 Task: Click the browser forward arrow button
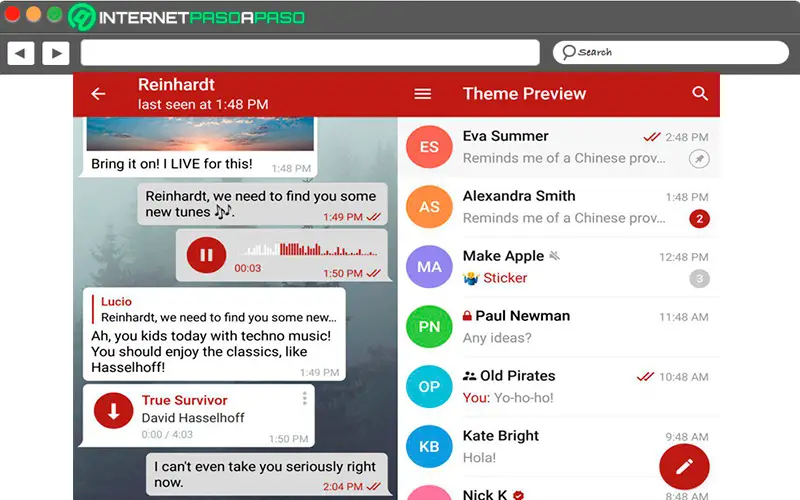56,53
